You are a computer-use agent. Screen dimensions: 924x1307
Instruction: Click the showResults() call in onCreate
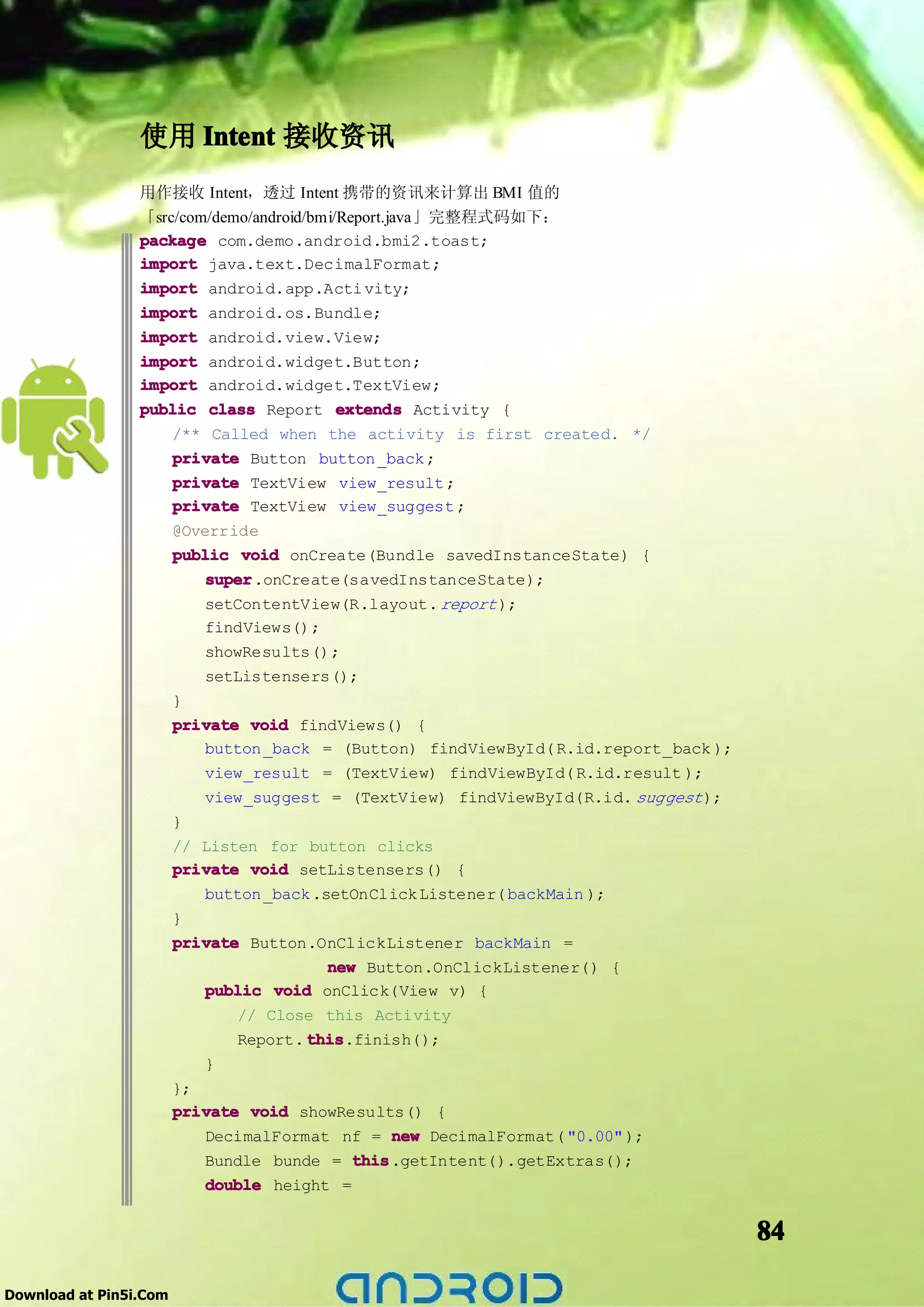point(272,652)
